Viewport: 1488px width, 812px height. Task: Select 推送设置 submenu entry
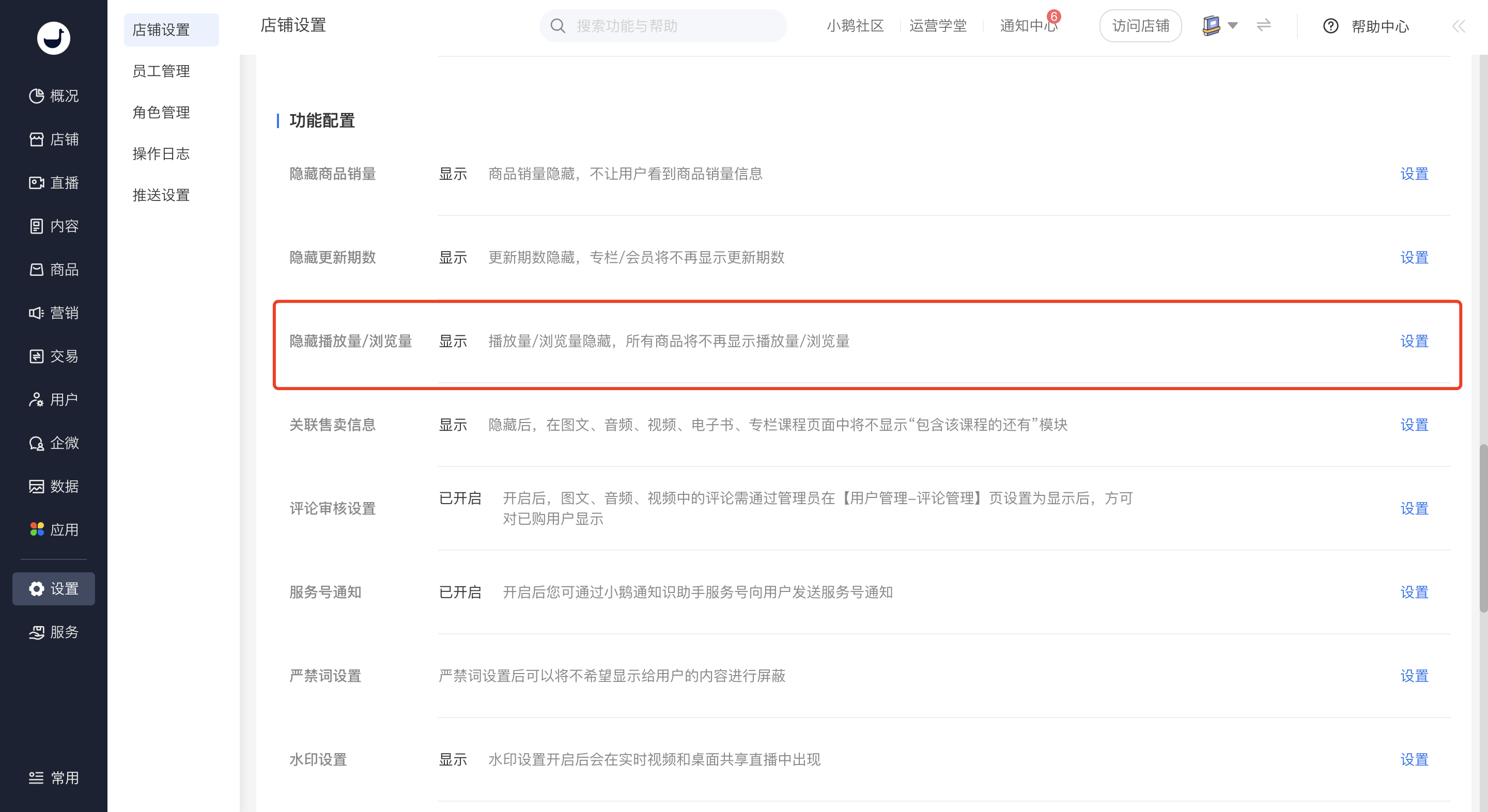[161, 195]
